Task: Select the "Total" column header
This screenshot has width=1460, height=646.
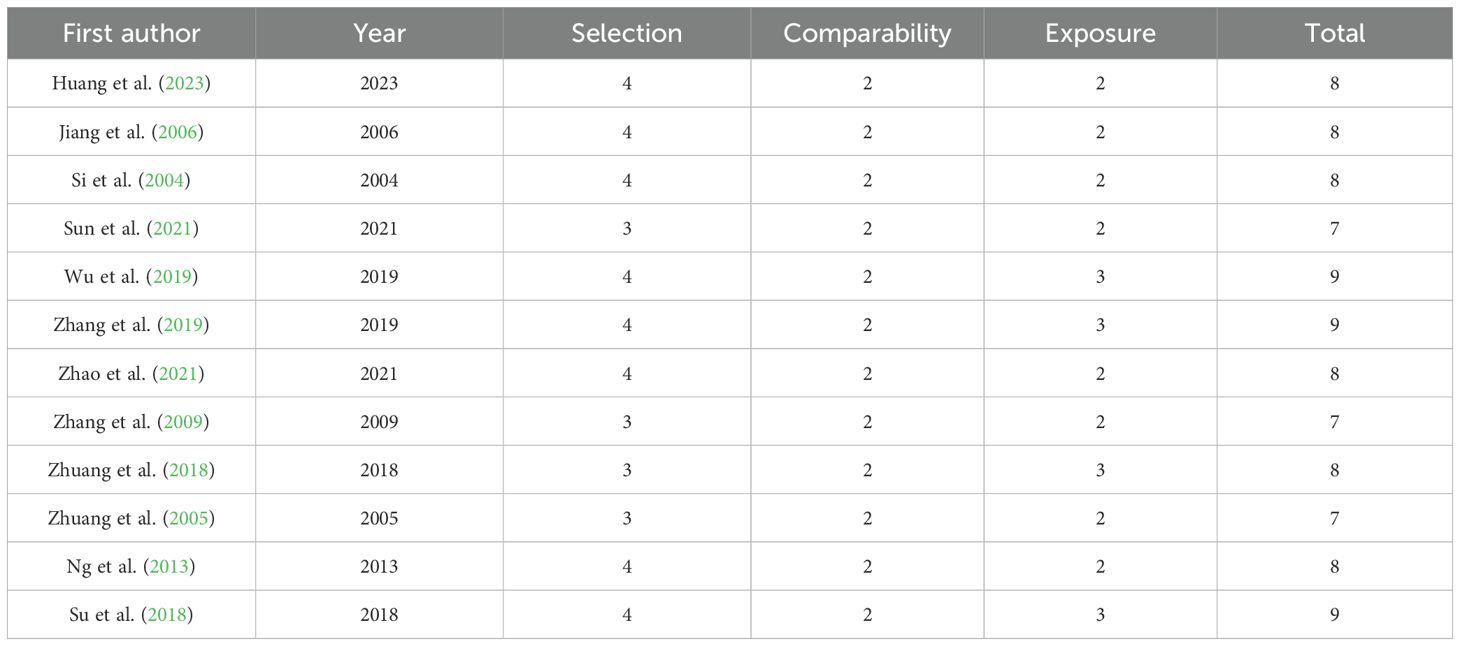Action: 1334,33
